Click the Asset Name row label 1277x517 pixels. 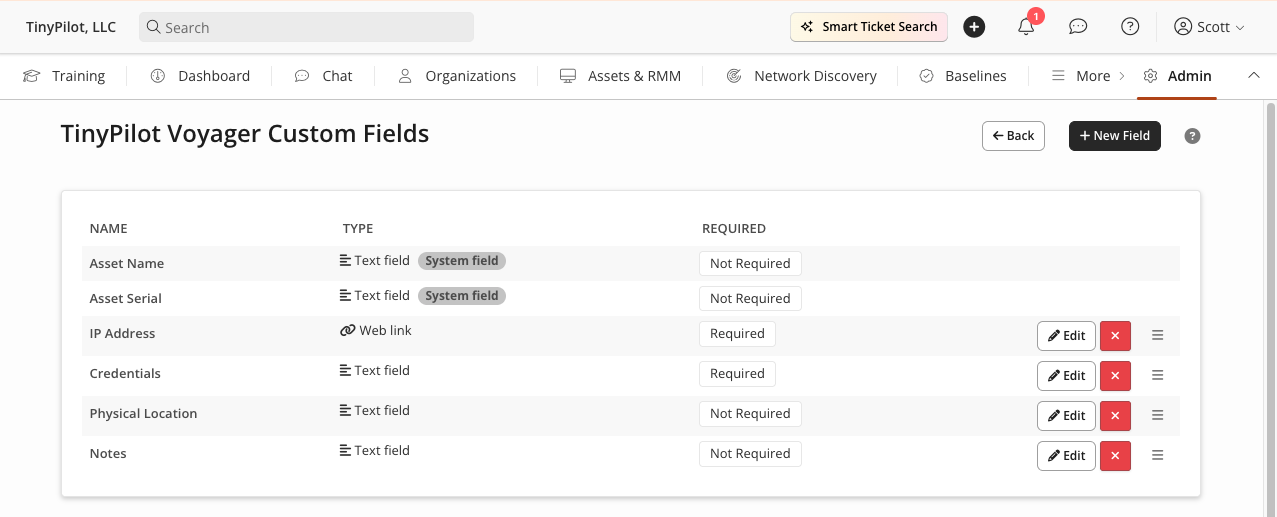[127, 264]
